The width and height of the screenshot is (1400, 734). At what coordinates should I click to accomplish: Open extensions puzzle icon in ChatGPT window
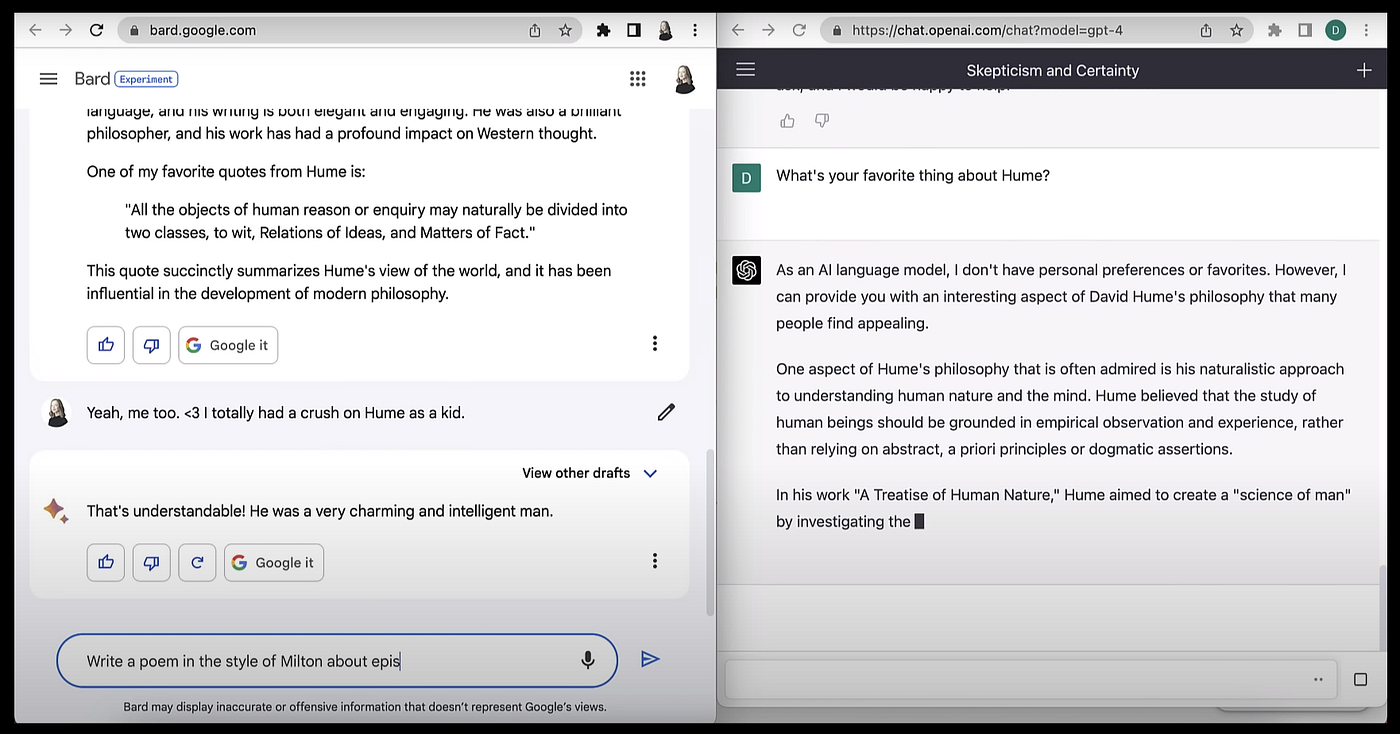click(1274, 30)
